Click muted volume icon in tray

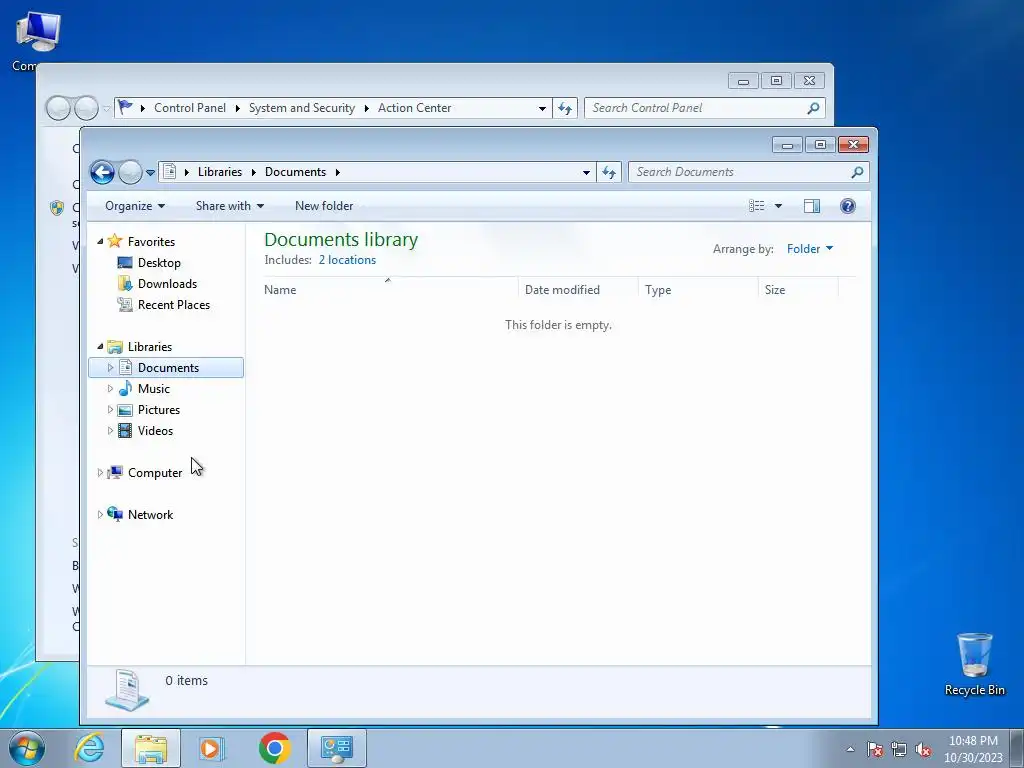coord(923,750)
